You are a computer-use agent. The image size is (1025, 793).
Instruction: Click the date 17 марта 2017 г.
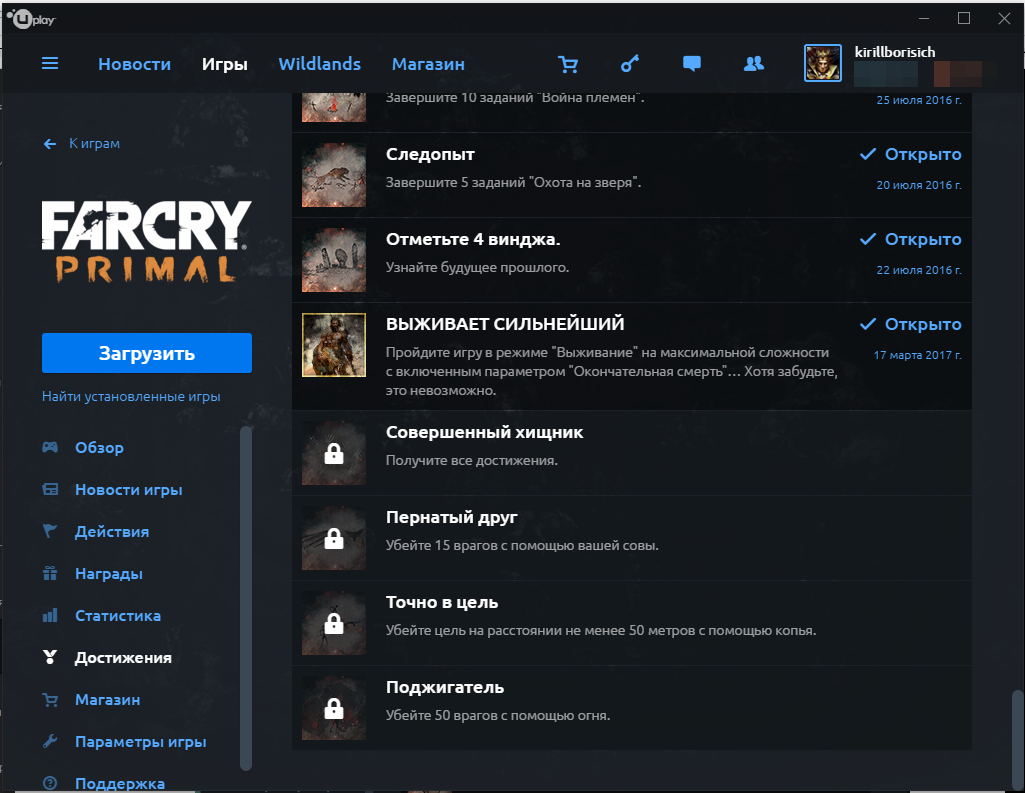point(918,355)
